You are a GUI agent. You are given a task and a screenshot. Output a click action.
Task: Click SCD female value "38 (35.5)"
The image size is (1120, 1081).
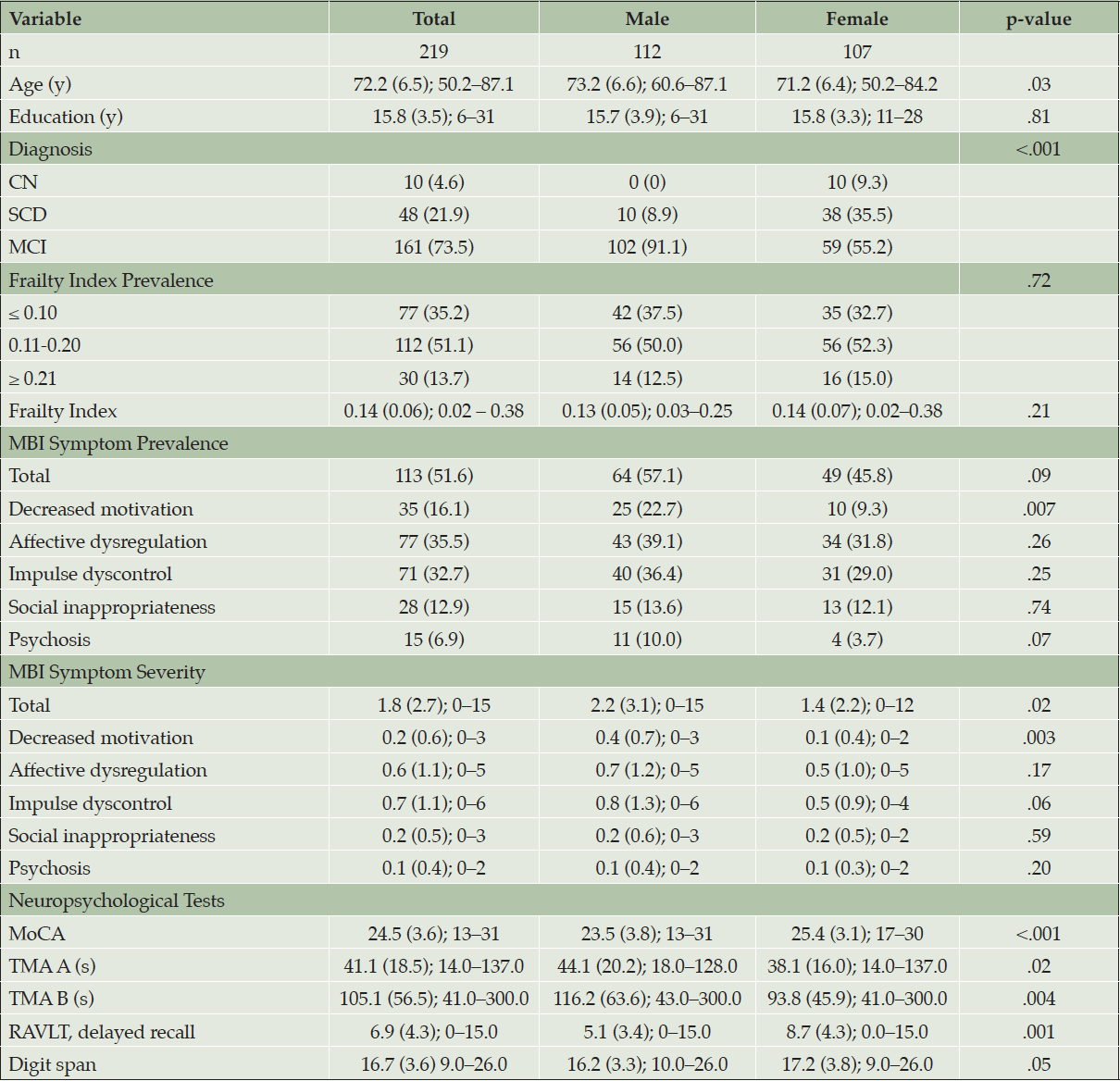(857, 215)
